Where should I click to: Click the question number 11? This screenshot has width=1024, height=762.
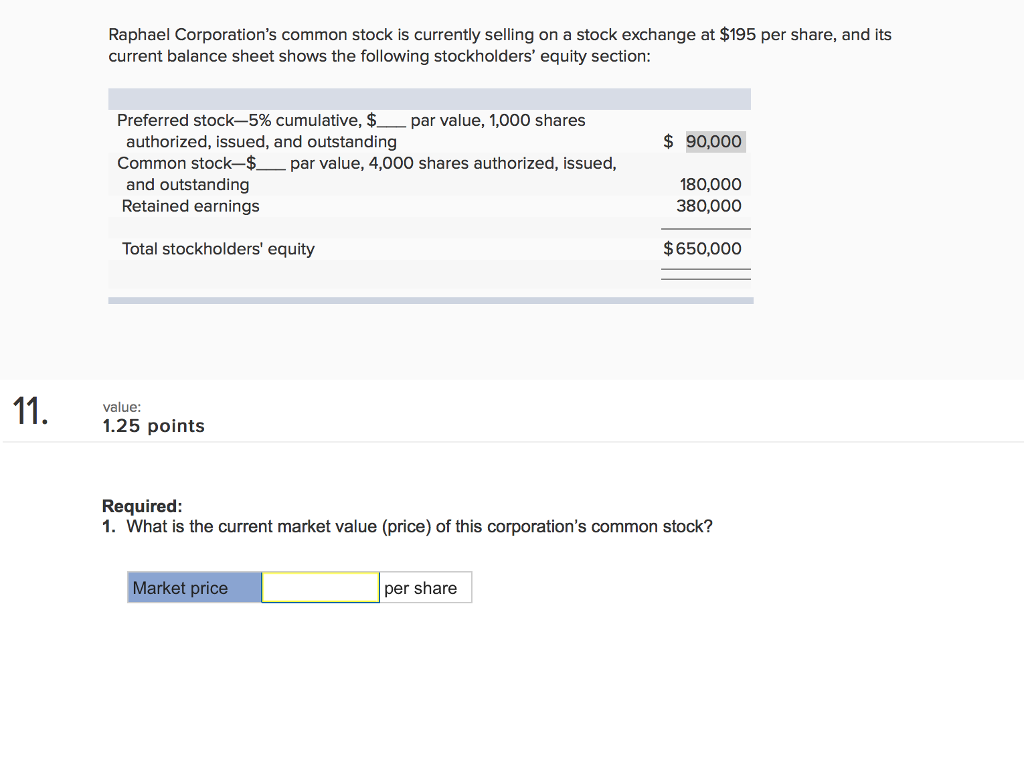pyautogui.click(x=30, y=412)
